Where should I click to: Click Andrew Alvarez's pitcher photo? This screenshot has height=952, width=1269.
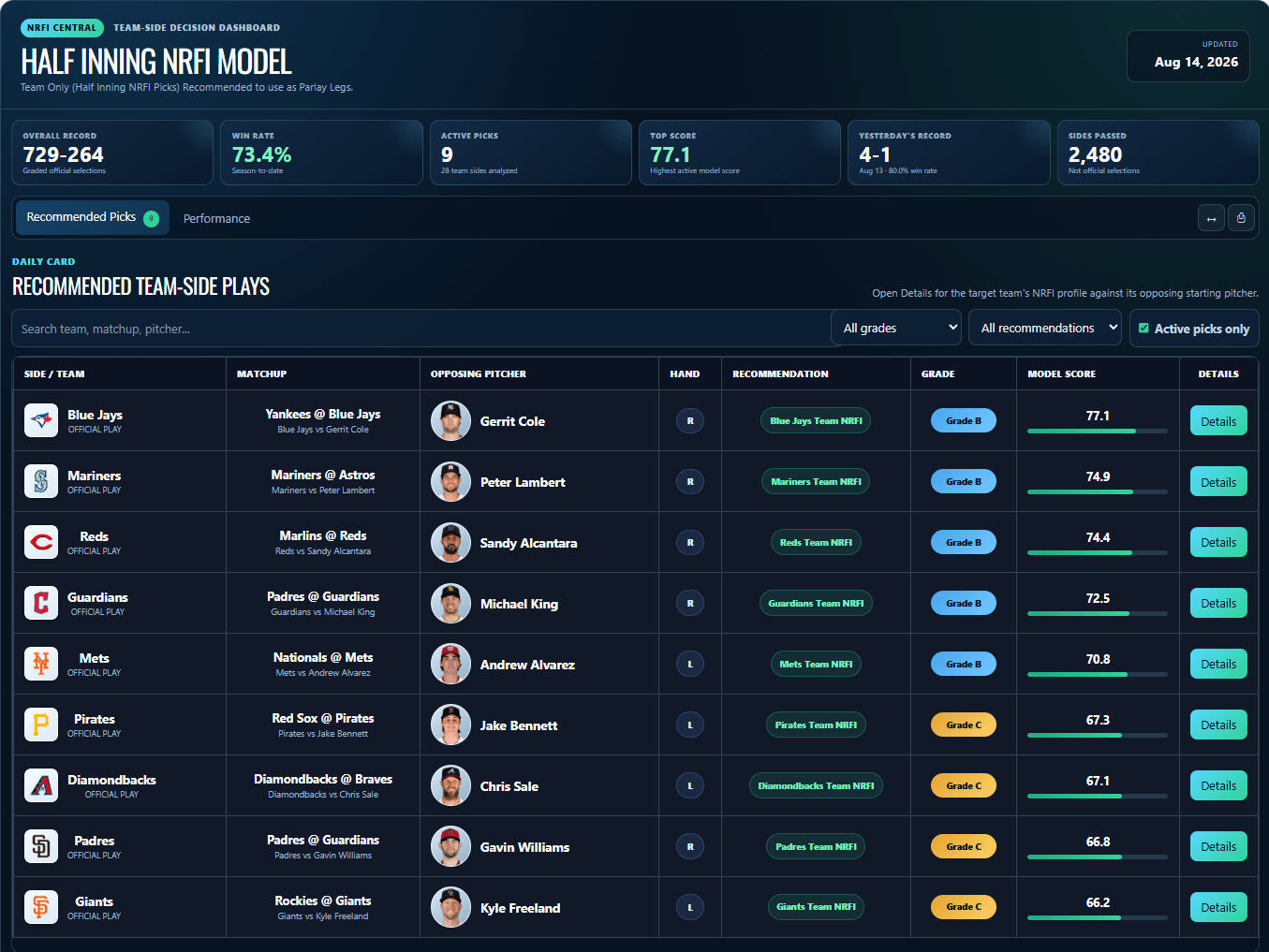point(450,665)
